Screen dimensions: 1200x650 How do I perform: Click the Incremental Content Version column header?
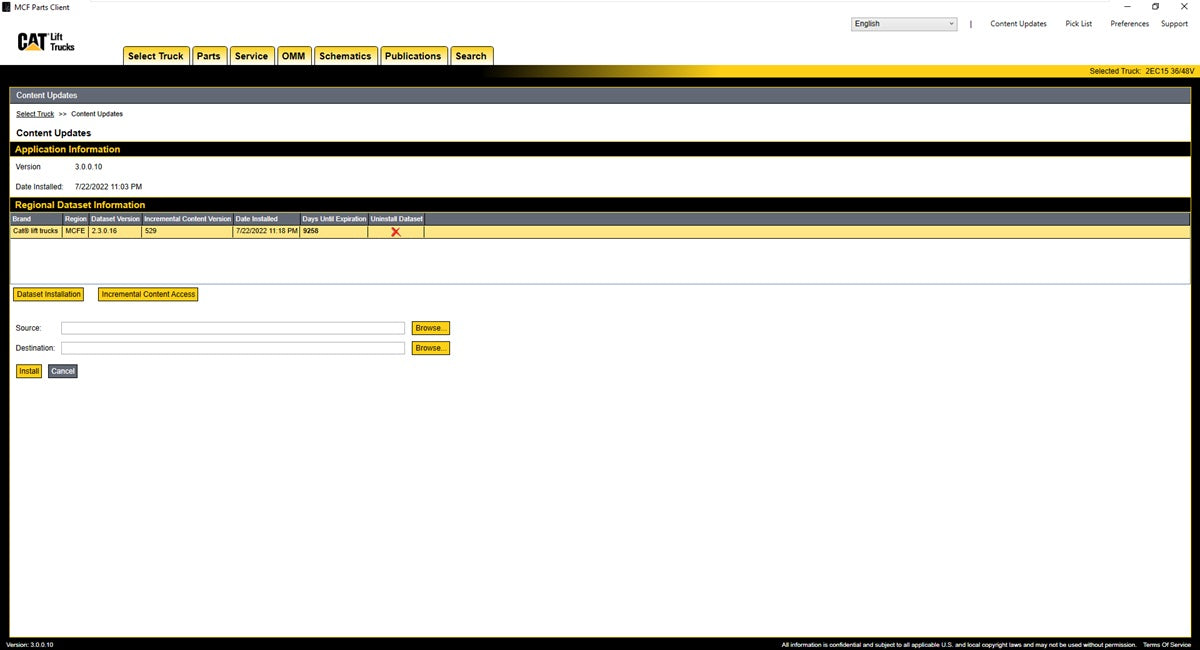point(187,218)
